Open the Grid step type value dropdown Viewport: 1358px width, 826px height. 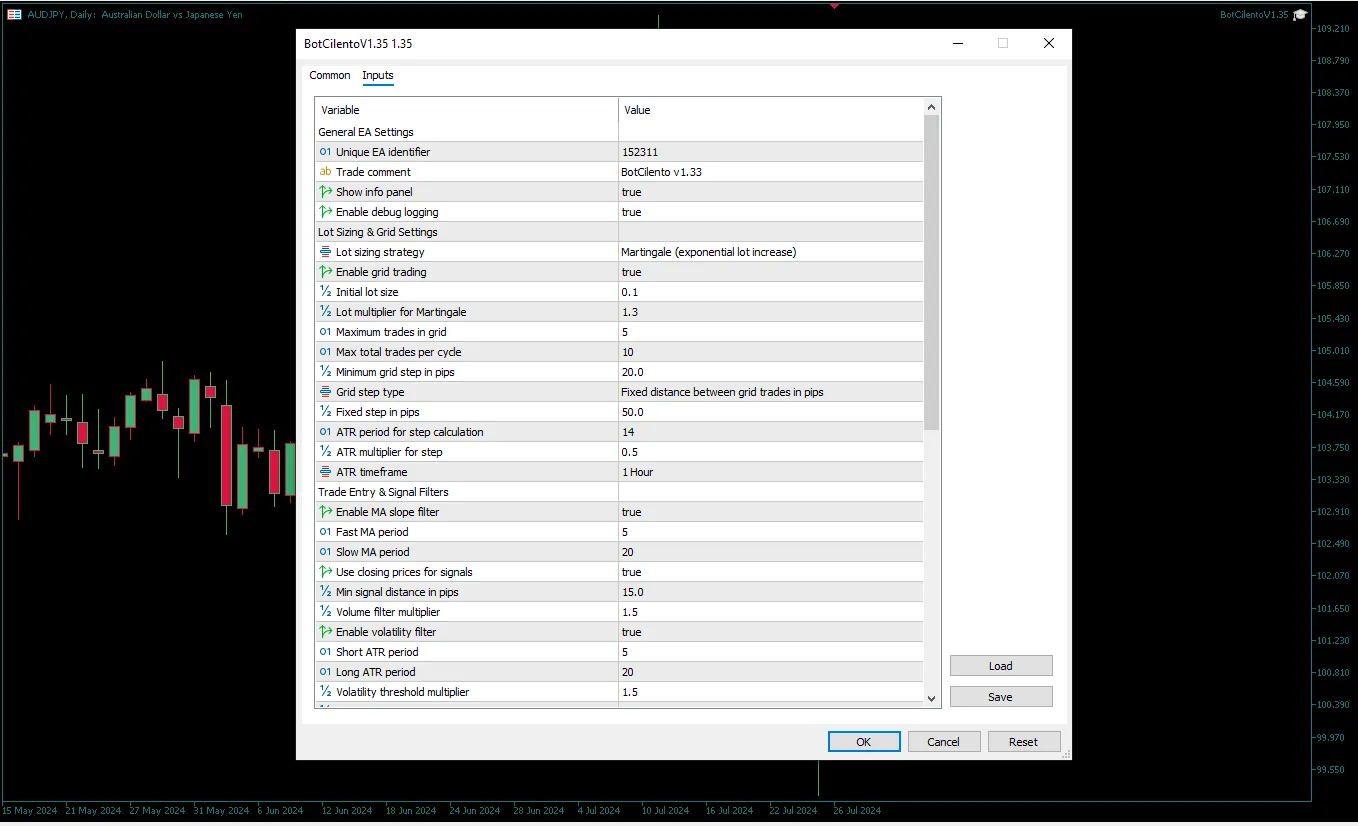tap(771, 392)
